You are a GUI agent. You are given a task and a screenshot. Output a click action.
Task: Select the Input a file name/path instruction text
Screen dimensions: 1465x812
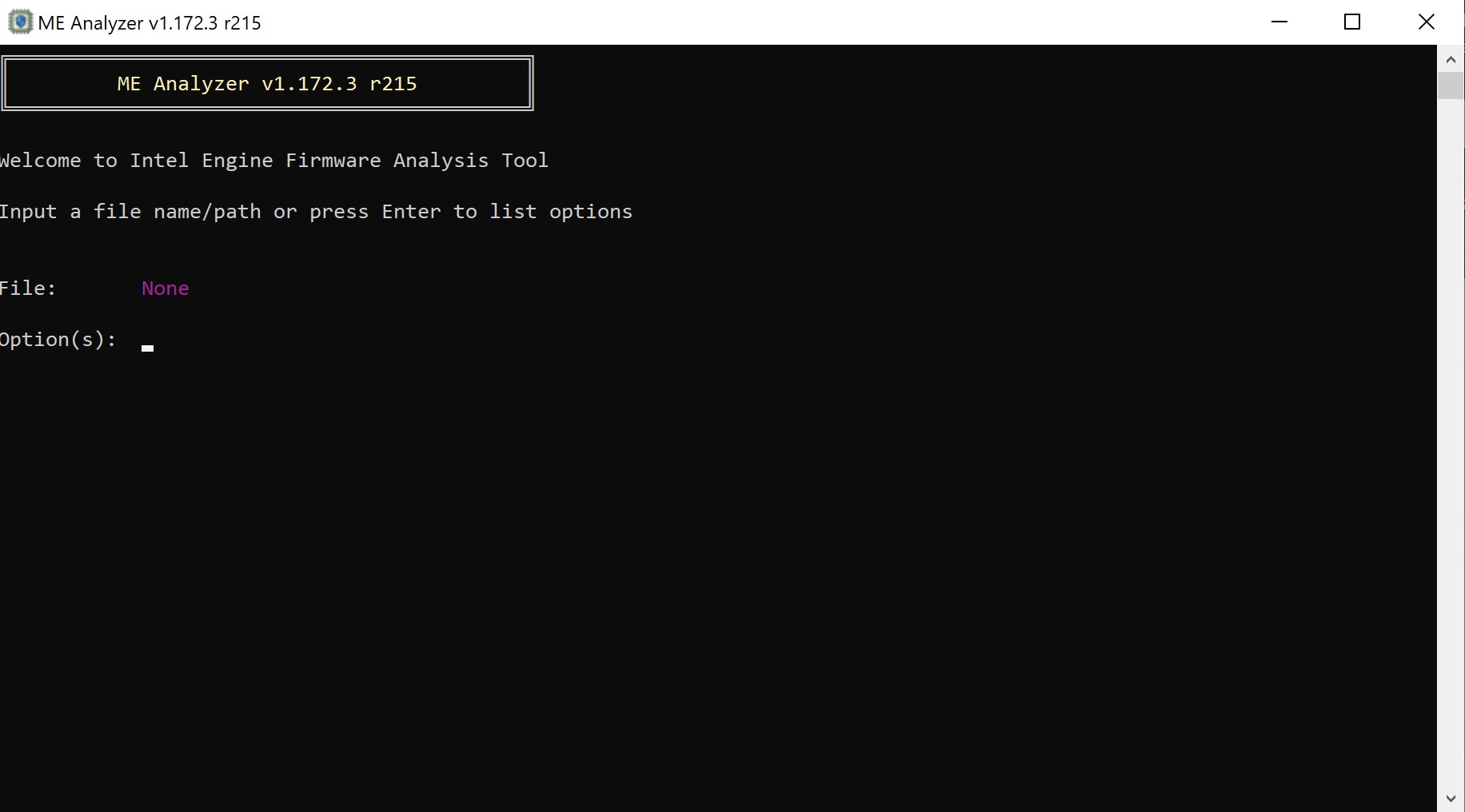[316, 212]
